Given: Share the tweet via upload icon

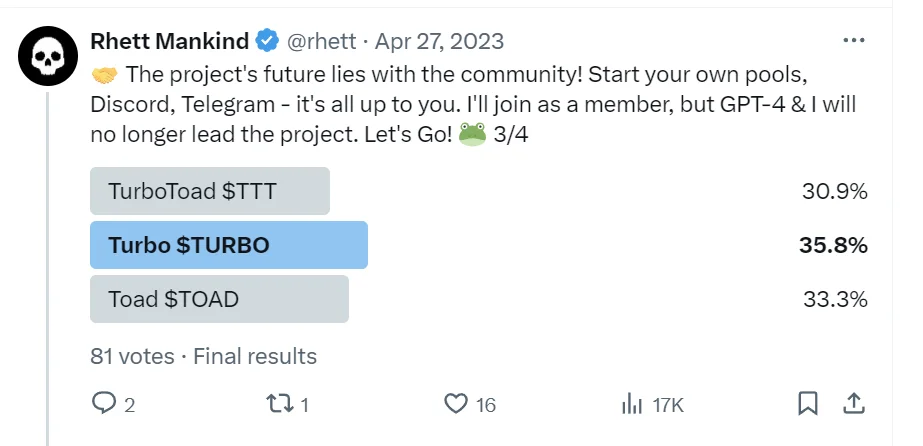Looking at the screenshot, I should [854, 404].
